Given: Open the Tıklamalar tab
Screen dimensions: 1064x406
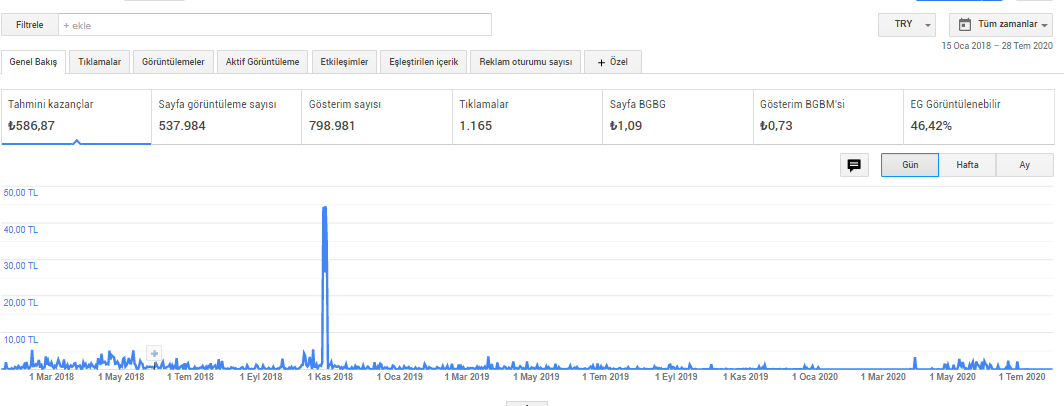Looking at the screenshot, I should (100, 62).
